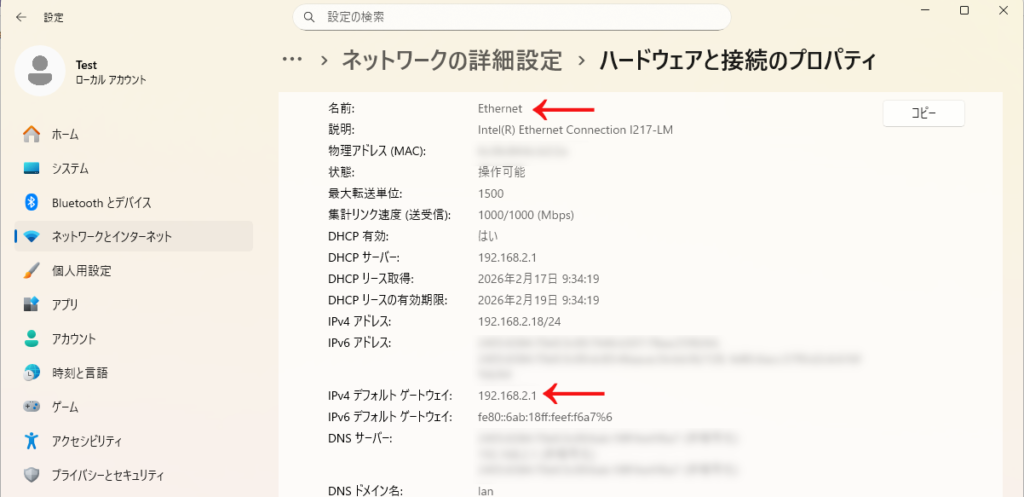Expand the breadcrumb ellipsis menu
Image resolution: width=1024 pixels, height=497 pixels.
[292, 60]
